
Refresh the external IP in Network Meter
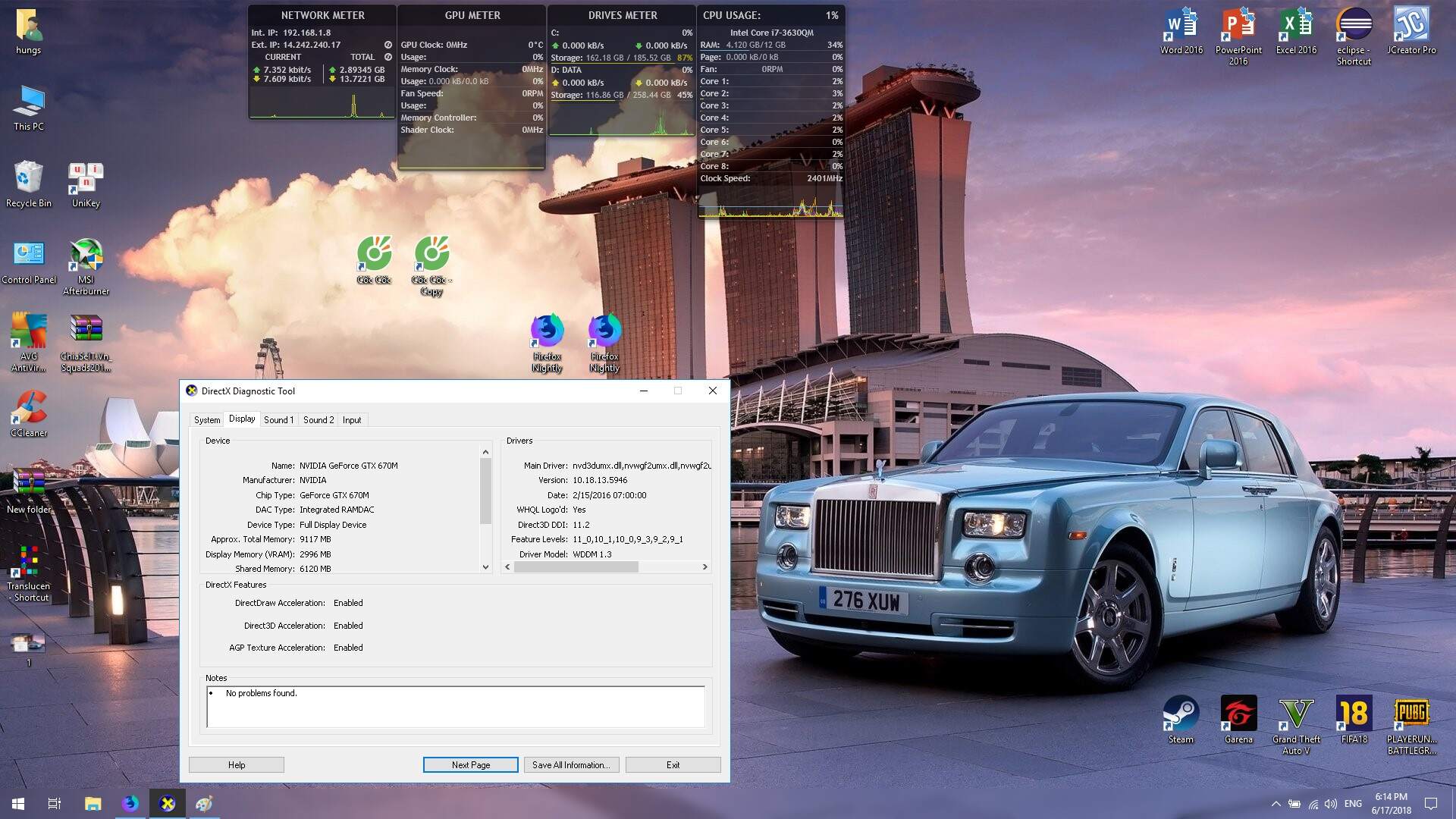pos(388,45)
